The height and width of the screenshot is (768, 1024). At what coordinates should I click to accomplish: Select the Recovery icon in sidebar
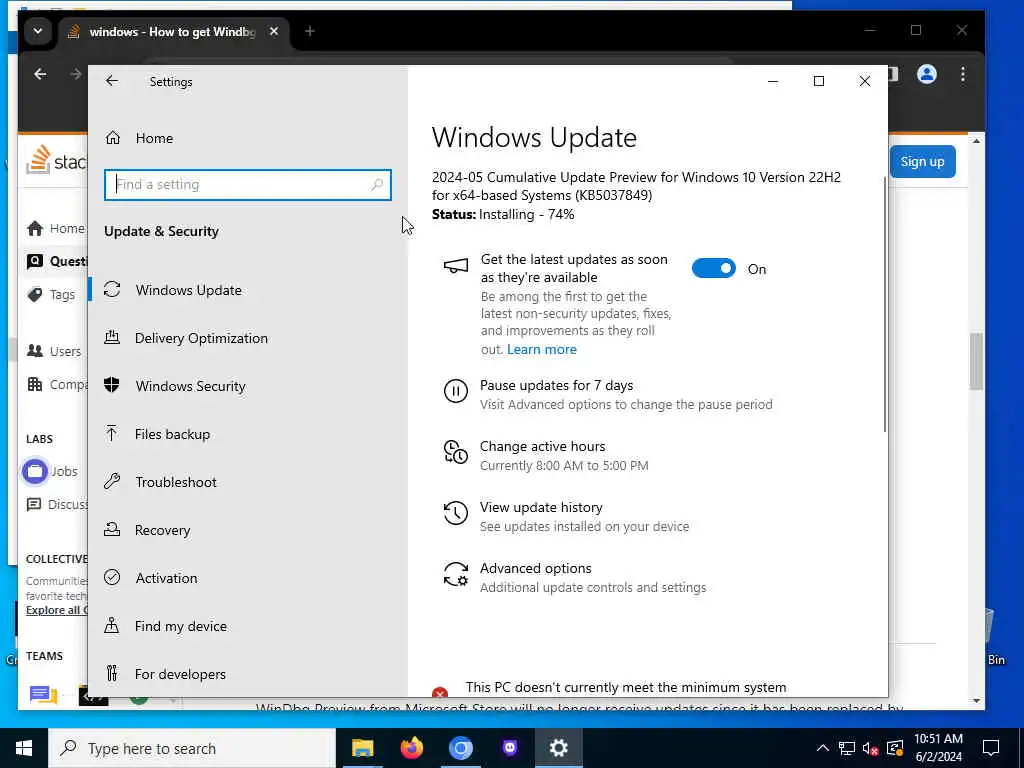[112, 530]
